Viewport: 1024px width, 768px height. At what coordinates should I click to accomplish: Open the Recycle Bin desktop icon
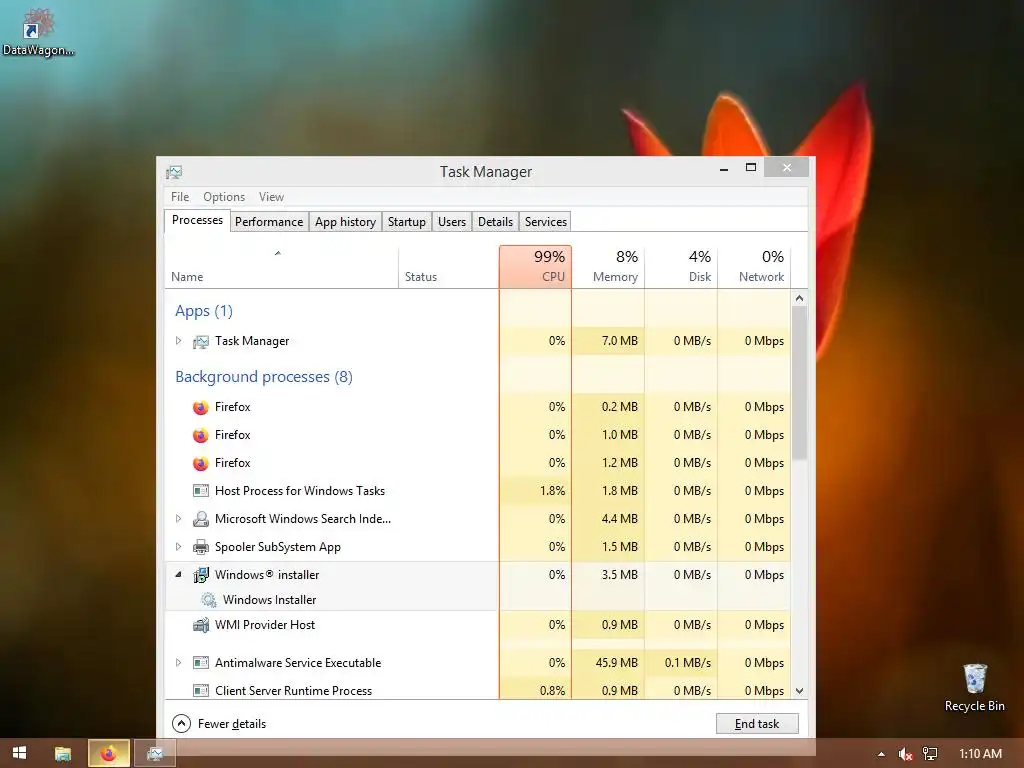pyautogui.click(x=974, y=688)
